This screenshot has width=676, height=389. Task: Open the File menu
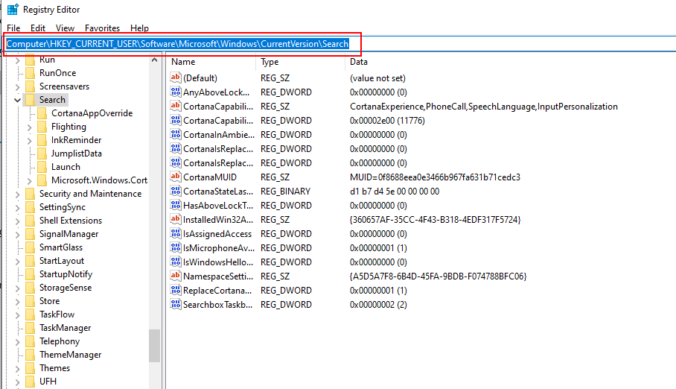(13, 28)
